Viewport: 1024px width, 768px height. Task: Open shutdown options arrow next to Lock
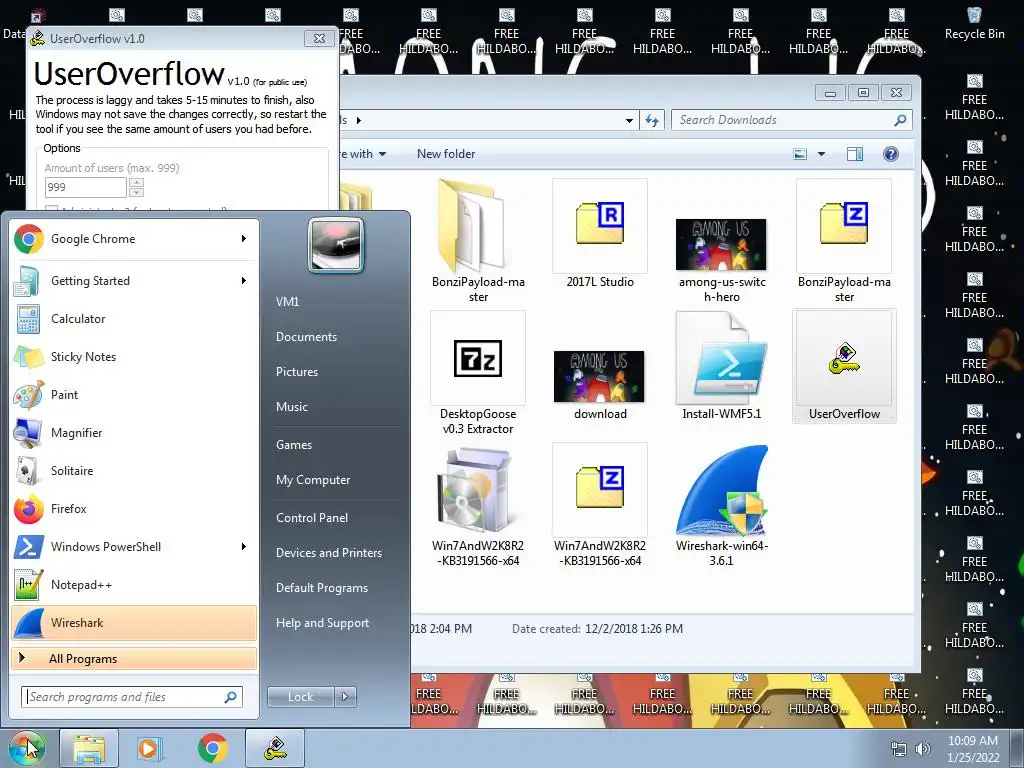tap(345, 697)
